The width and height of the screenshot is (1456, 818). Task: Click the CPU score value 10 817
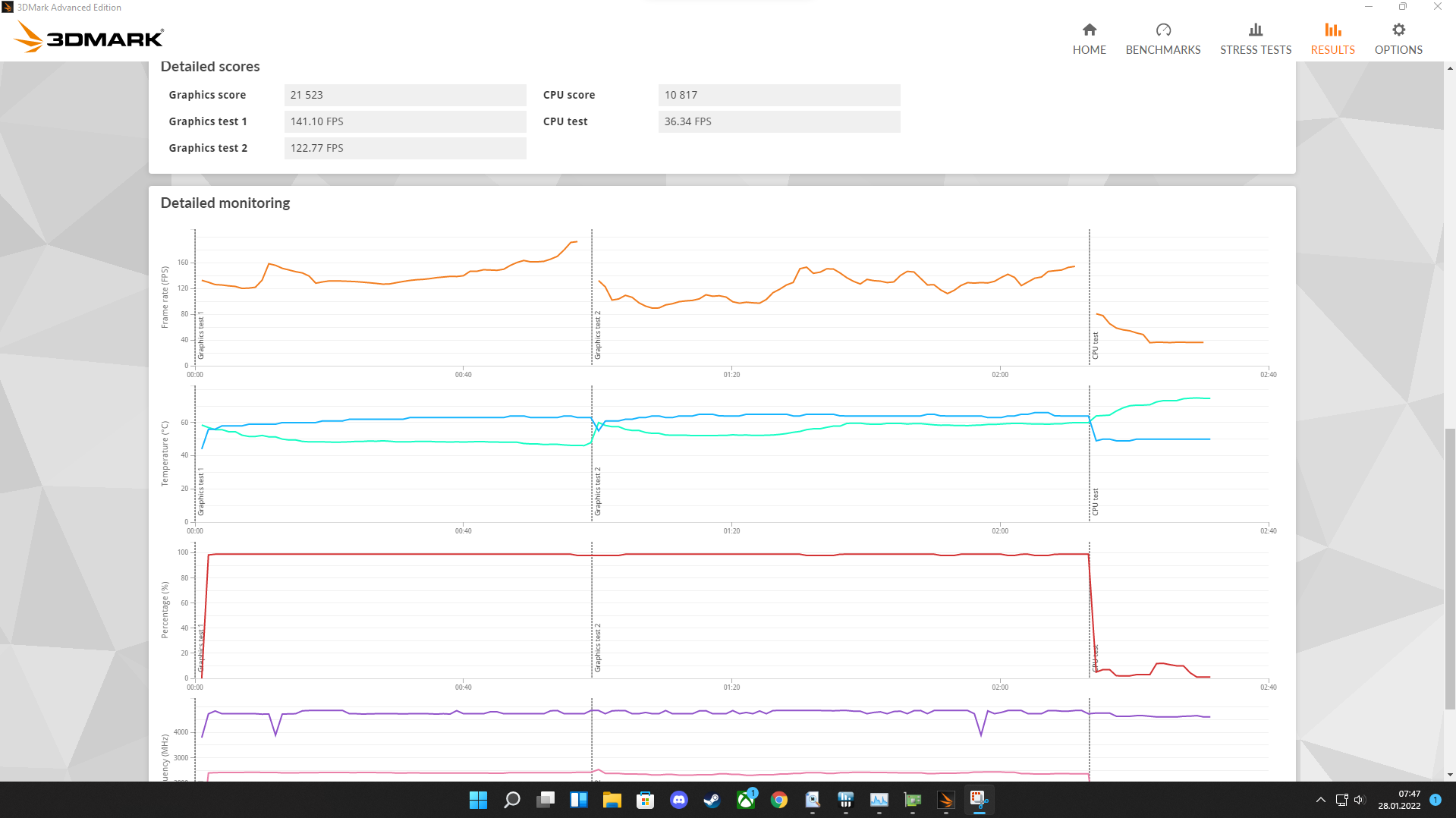point(779,95)
